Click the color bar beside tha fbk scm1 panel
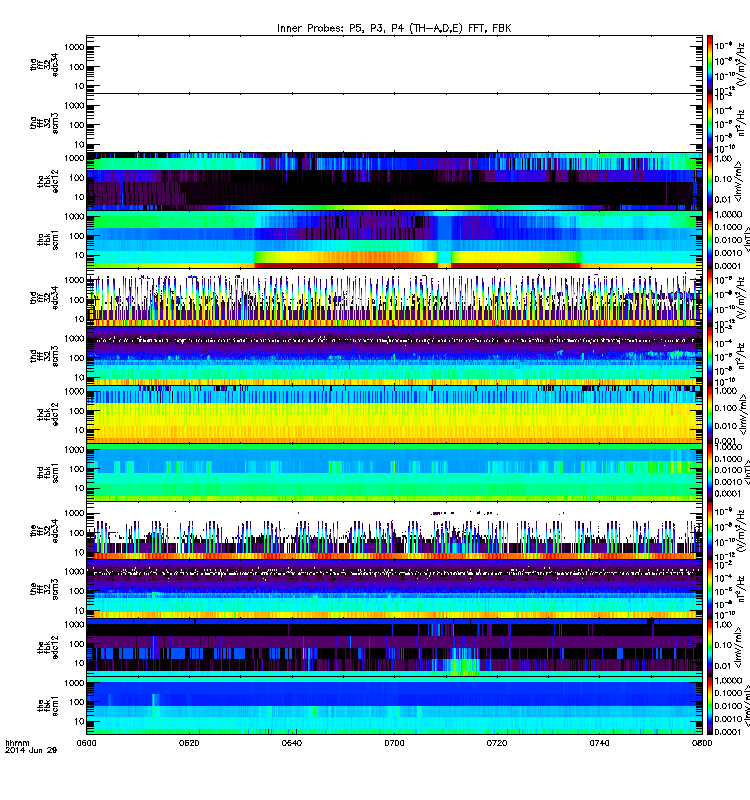 coord(710,239)
